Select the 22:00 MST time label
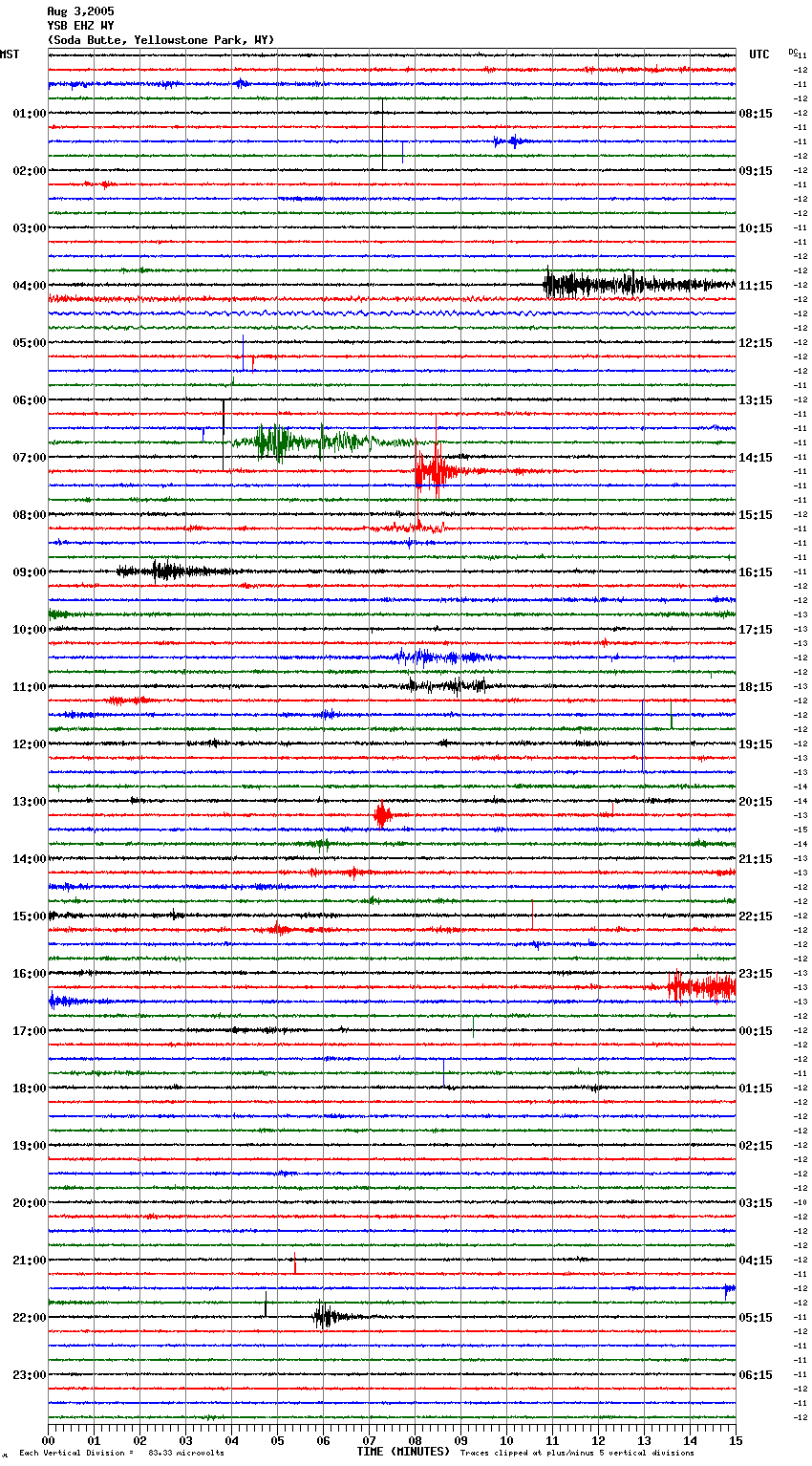The width and height of the screenshot is (812, 1466). [x=30, y=1318]
